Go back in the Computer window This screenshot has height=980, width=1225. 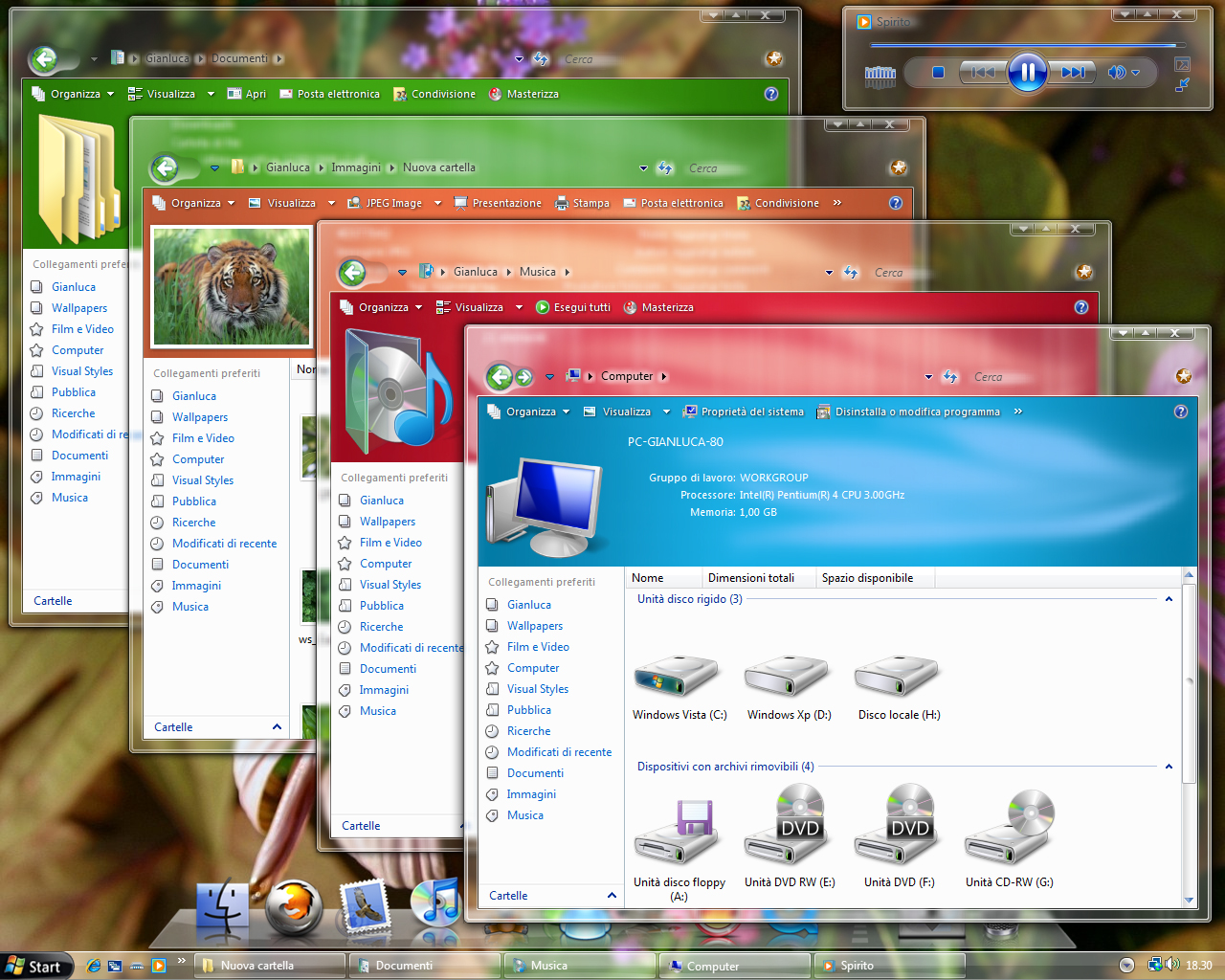[500, 377]
